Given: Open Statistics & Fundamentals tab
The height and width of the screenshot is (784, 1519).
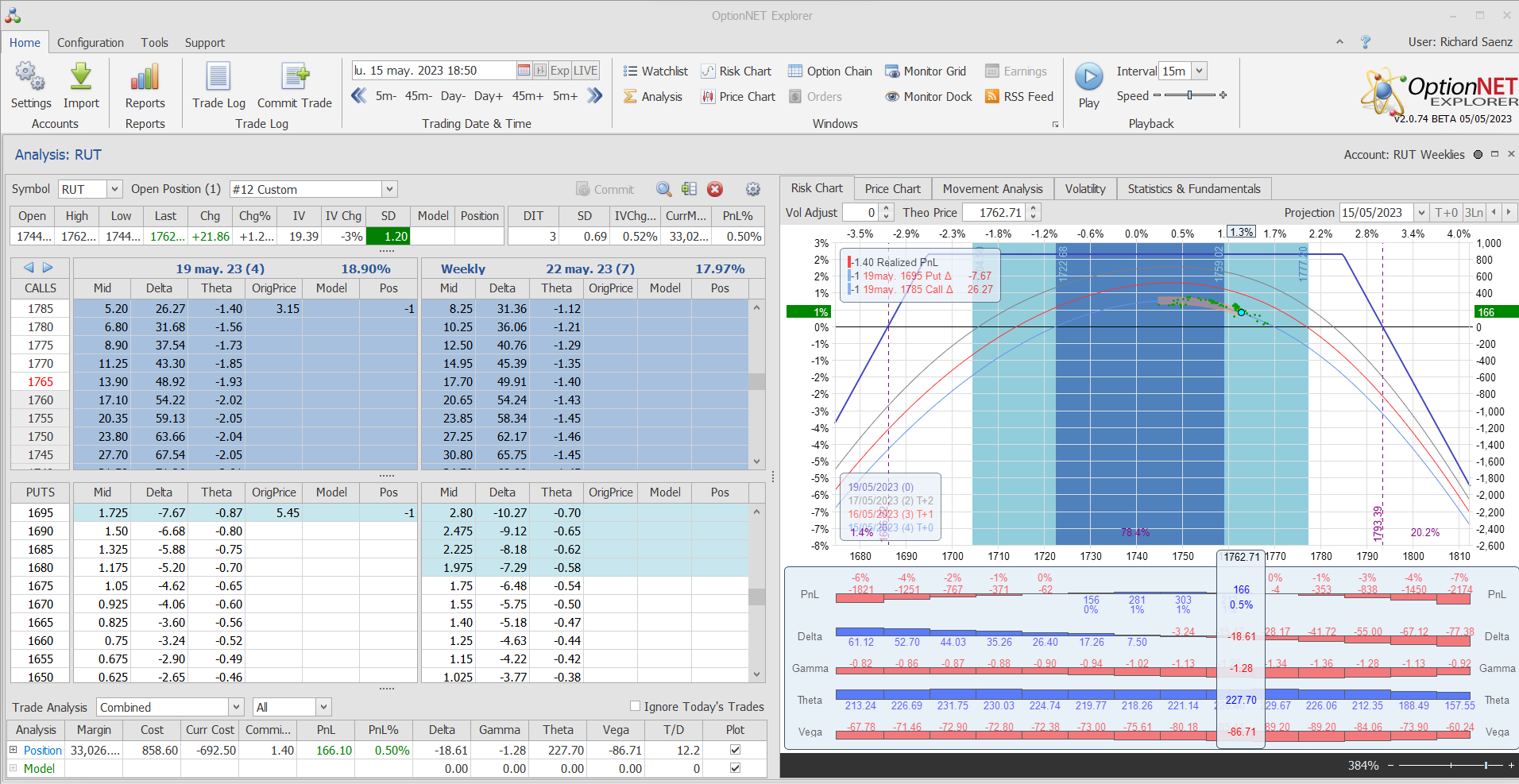Looking at the screenshot, I should [x=1194, y=188].
